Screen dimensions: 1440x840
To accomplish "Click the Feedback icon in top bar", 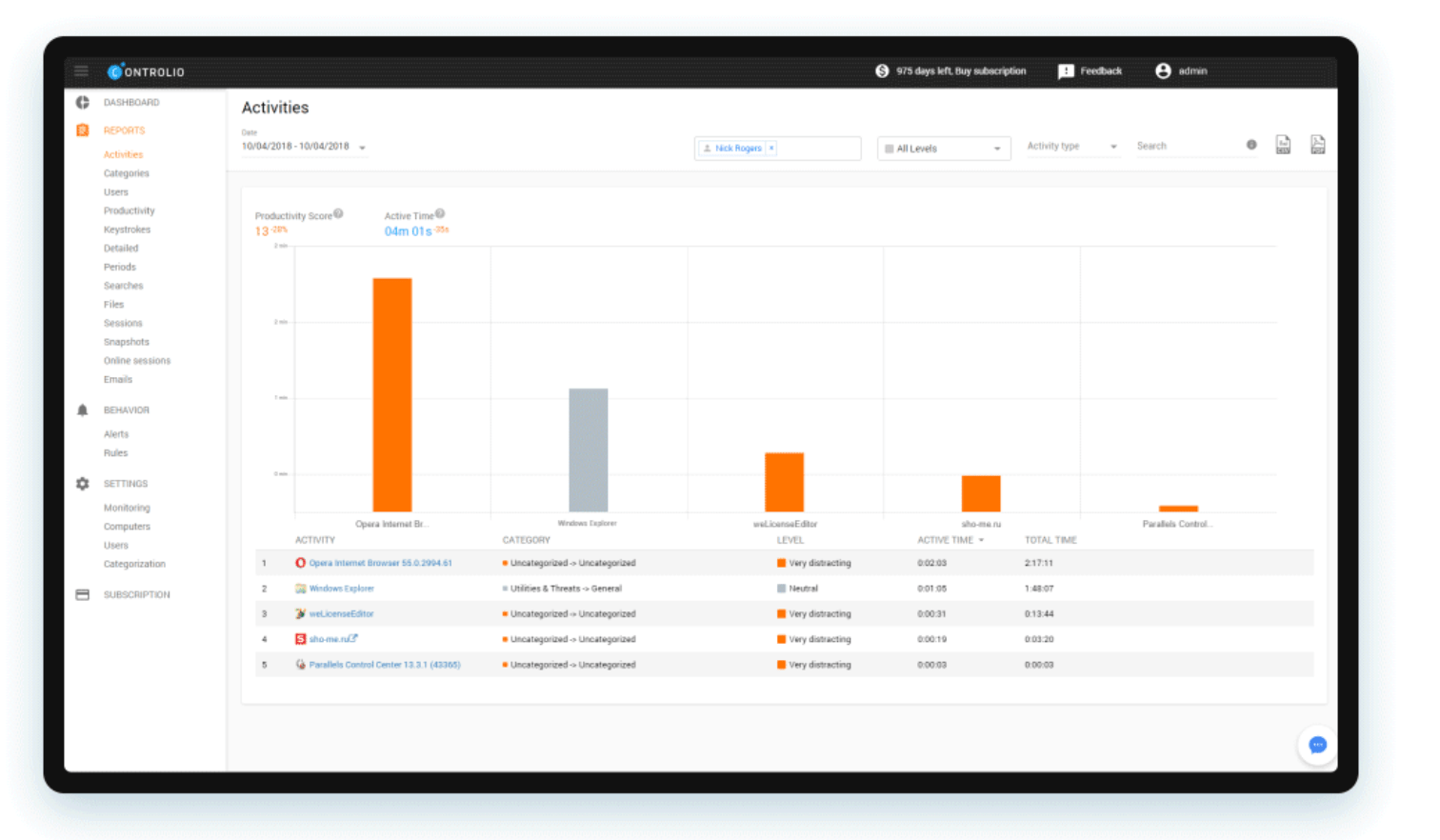I will point(1066,70).
